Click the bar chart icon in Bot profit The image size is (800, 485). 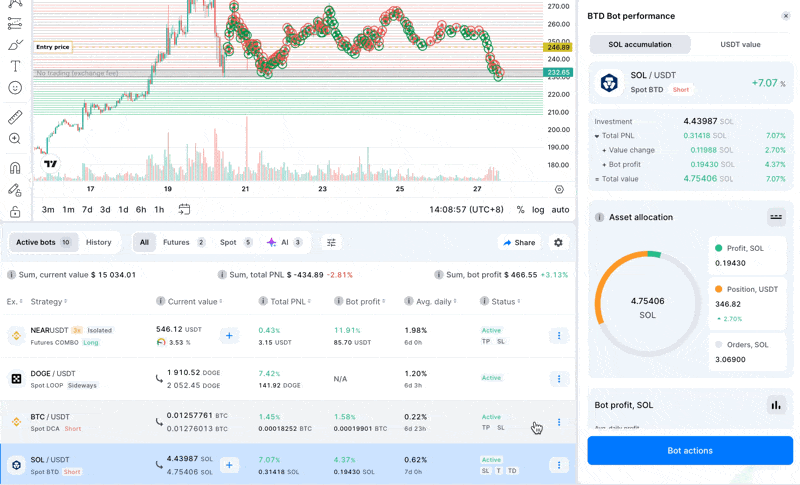click(x=775, y=405)
